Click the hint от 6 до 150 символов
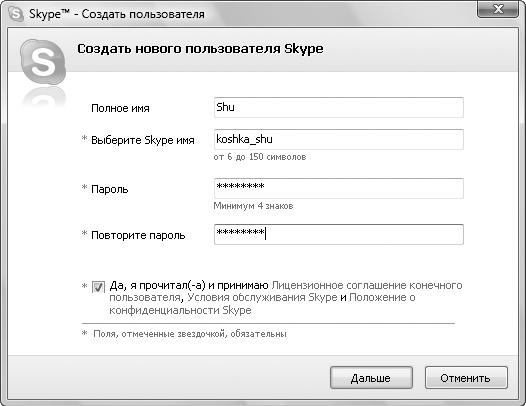The width and height of the screenshot is (526, 406). 260,157
